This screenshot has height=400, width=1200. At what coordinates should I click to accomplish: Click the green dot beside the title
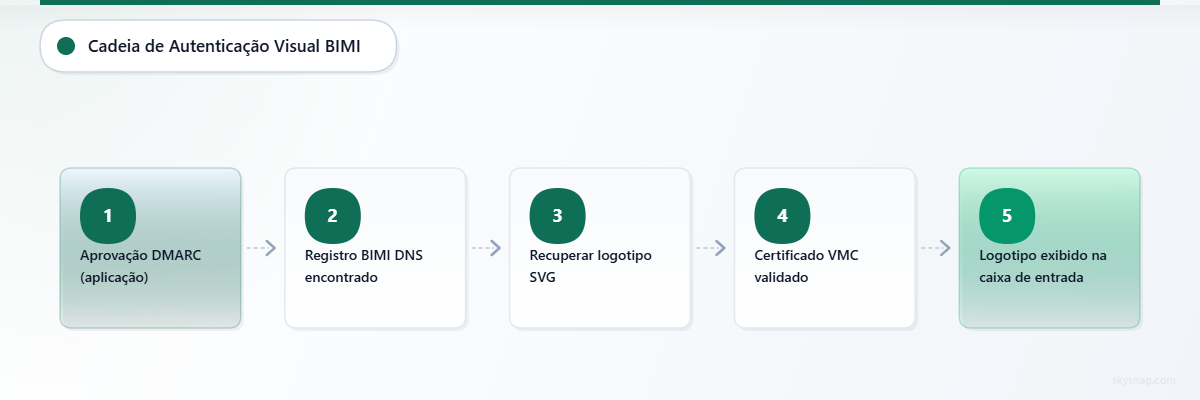click(x=67, y=46)
